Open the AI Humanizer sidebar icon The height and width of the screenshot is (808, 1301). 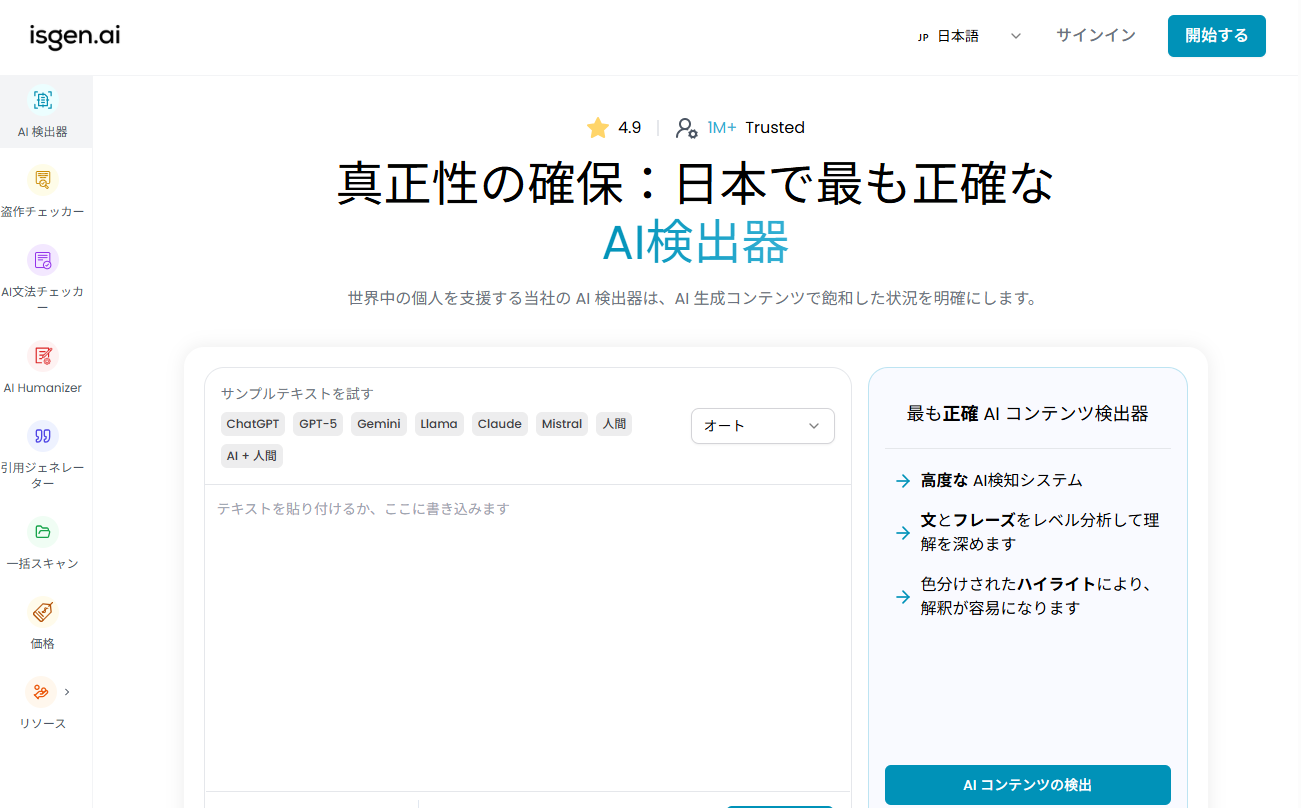click(x=43, y=356)
